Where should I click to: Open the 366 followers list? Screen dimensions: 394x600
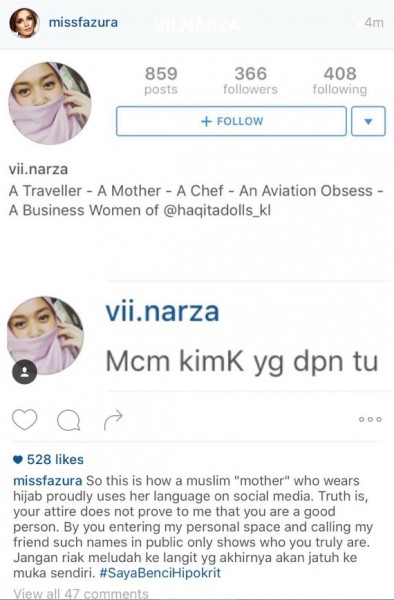(250, 80)
